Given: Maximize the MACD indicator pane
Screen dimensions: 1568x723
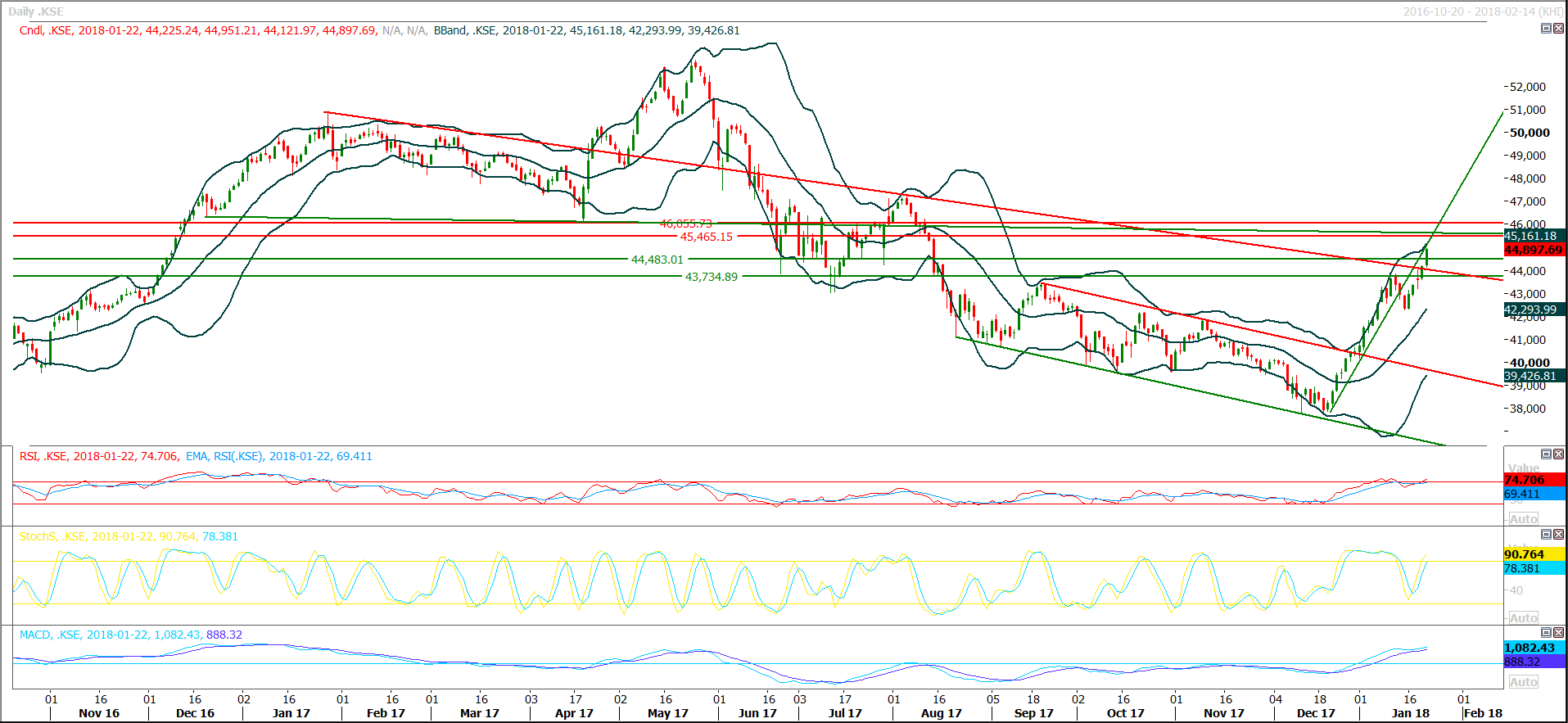Looking at the screenshot, I should [1546, 632].
